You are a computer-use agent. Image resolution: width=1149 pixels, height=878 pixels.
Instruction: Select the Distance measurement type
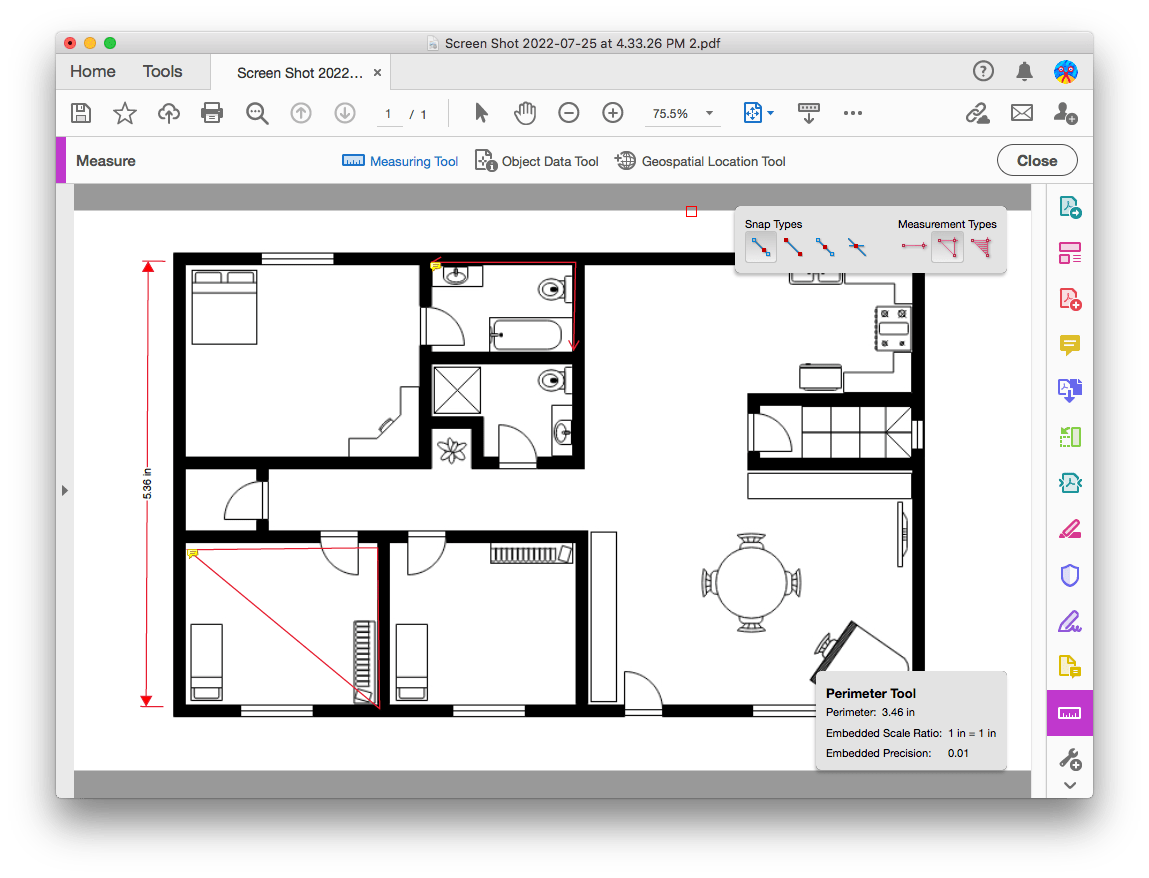913,246
